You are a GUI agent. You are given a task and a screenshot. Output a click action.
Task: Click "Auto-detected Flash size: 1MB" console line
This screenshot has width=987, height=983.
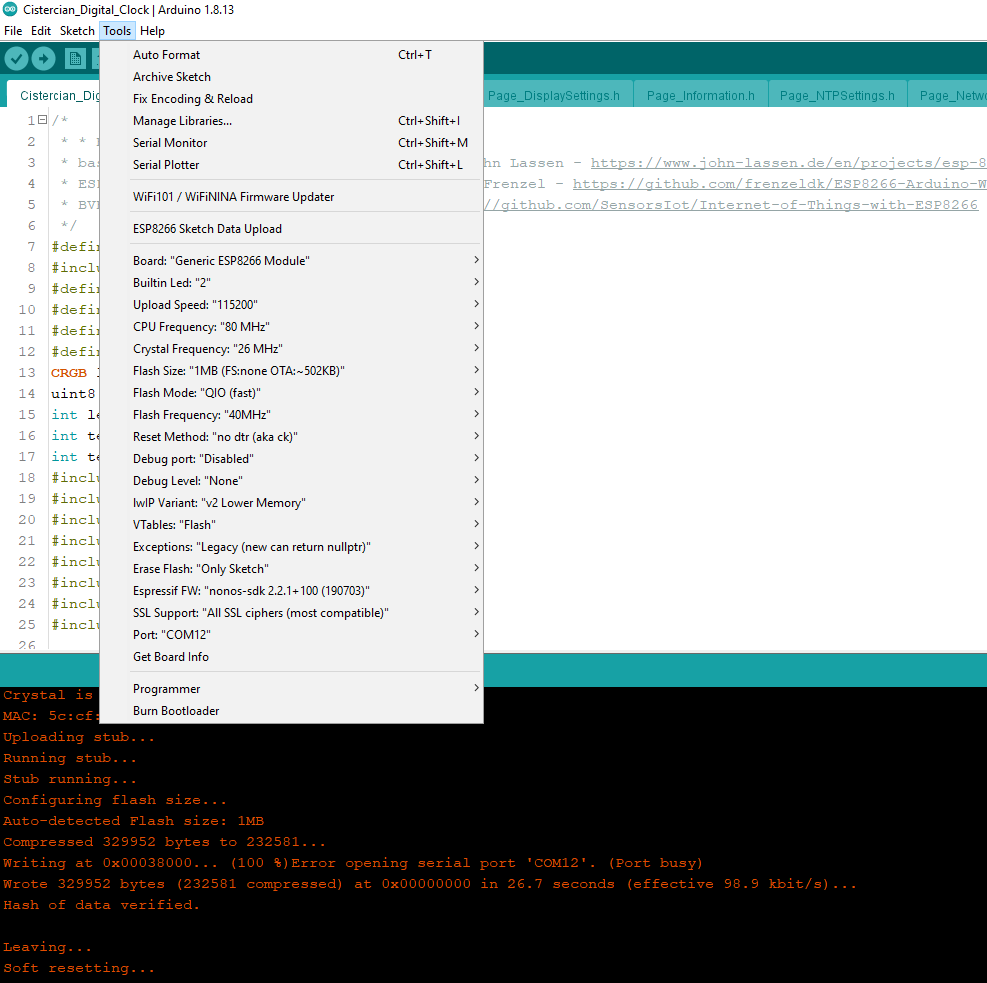[133, 821]
